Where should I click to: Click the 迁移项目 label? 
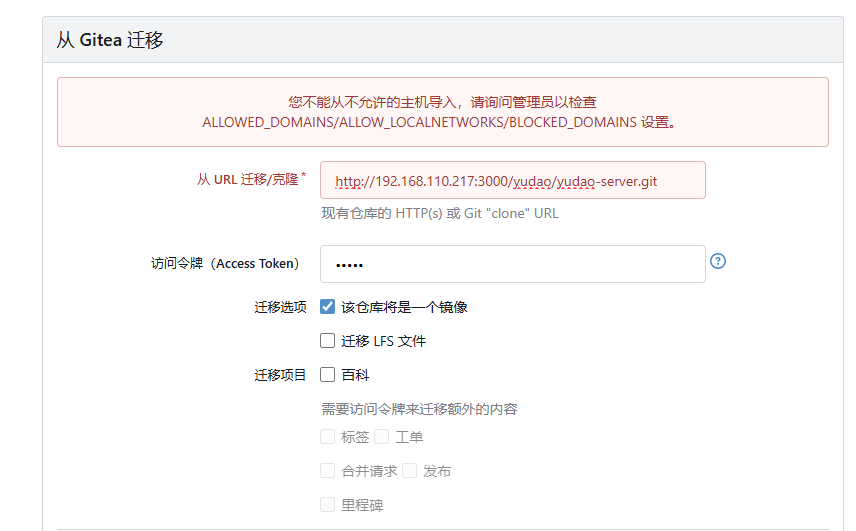pyautogui.click(x=281, y=375)
